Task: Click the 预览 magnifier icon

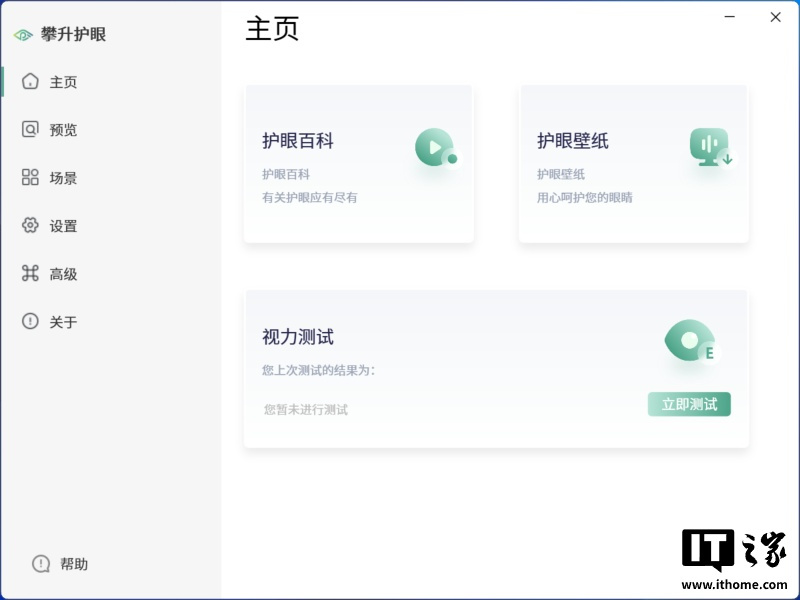Action: [x=30, y=130]
